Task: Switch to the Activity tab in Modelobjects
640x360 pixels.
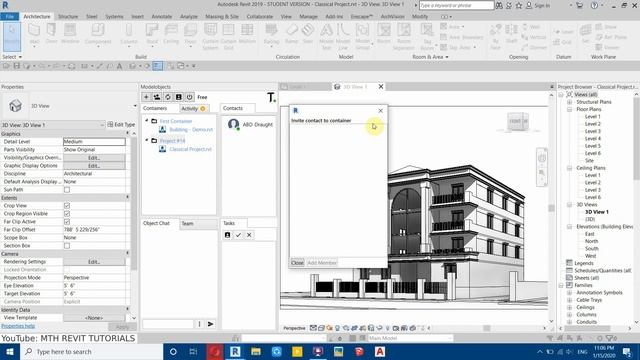Action: tap(193, 108)
